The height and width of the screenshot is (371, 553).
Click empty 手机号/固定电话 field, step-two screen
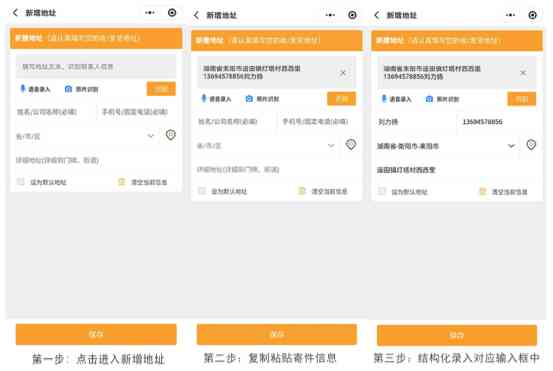pyautogui.click(x=317, y=121)
